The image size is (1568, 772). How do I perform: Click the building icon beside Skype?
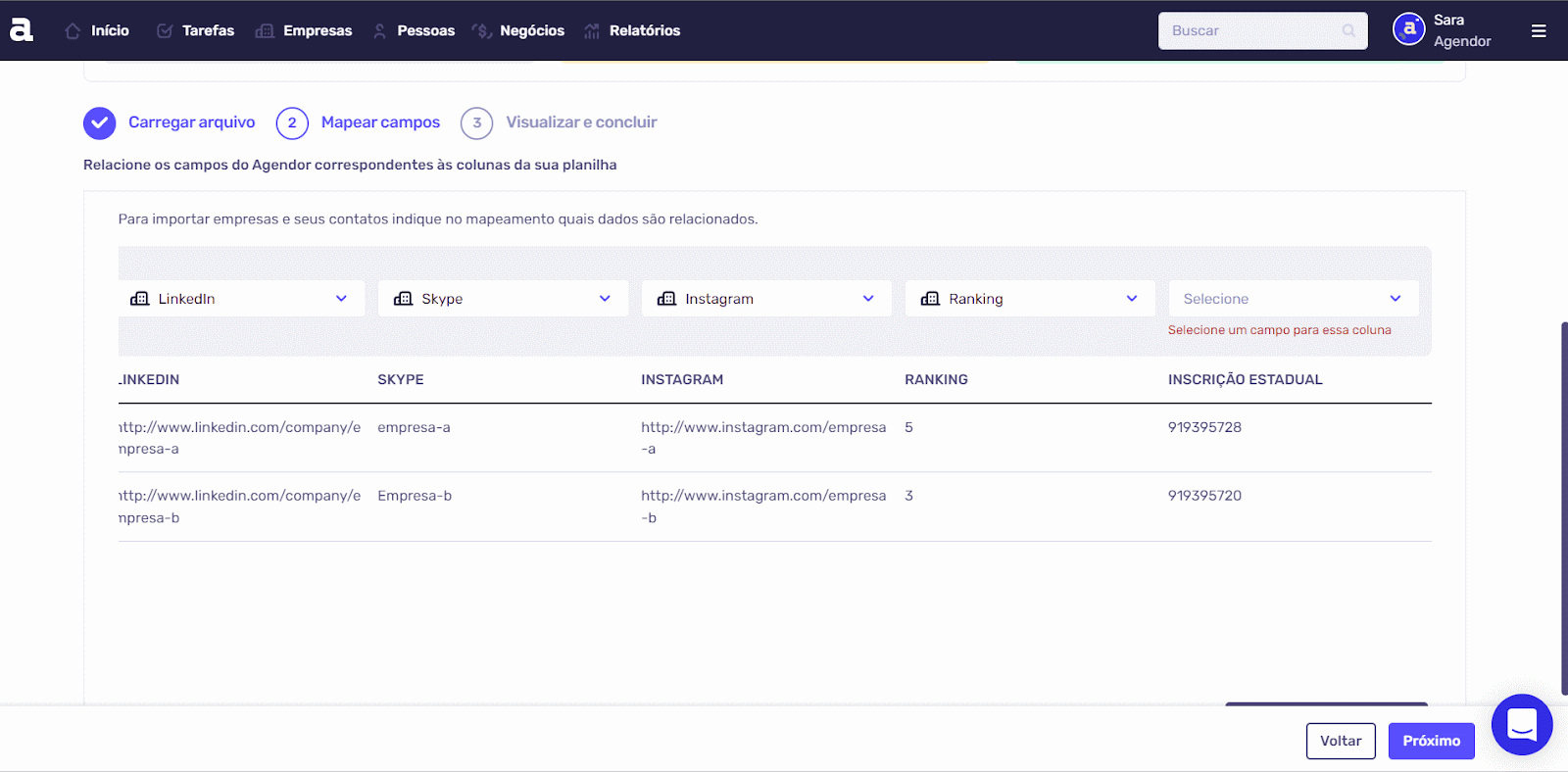(x=403, y=299)
